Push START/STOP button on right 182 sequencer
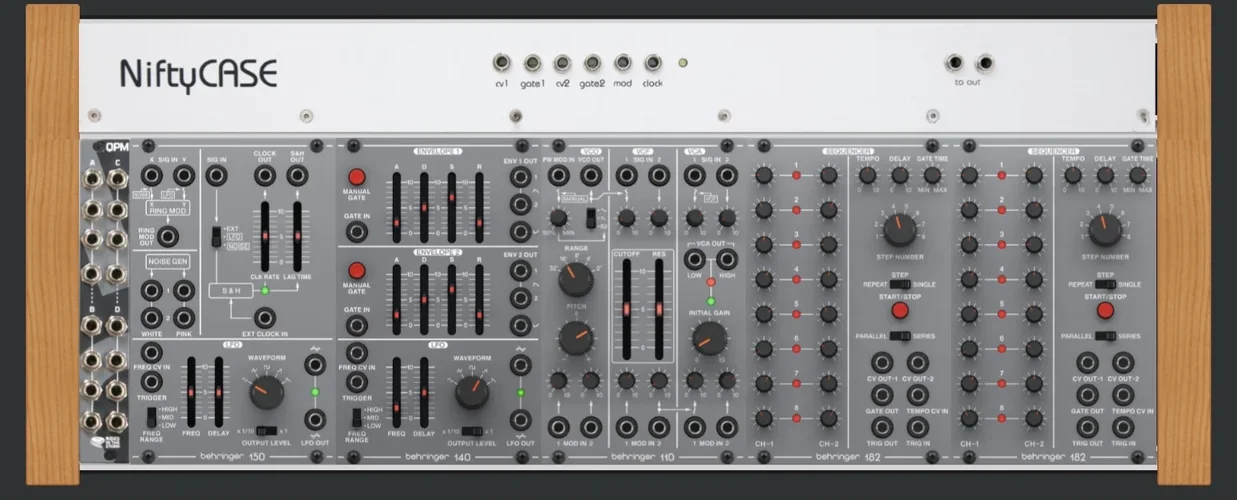Viewport: 1237px width, 500px height. [x=1105, y=310]
